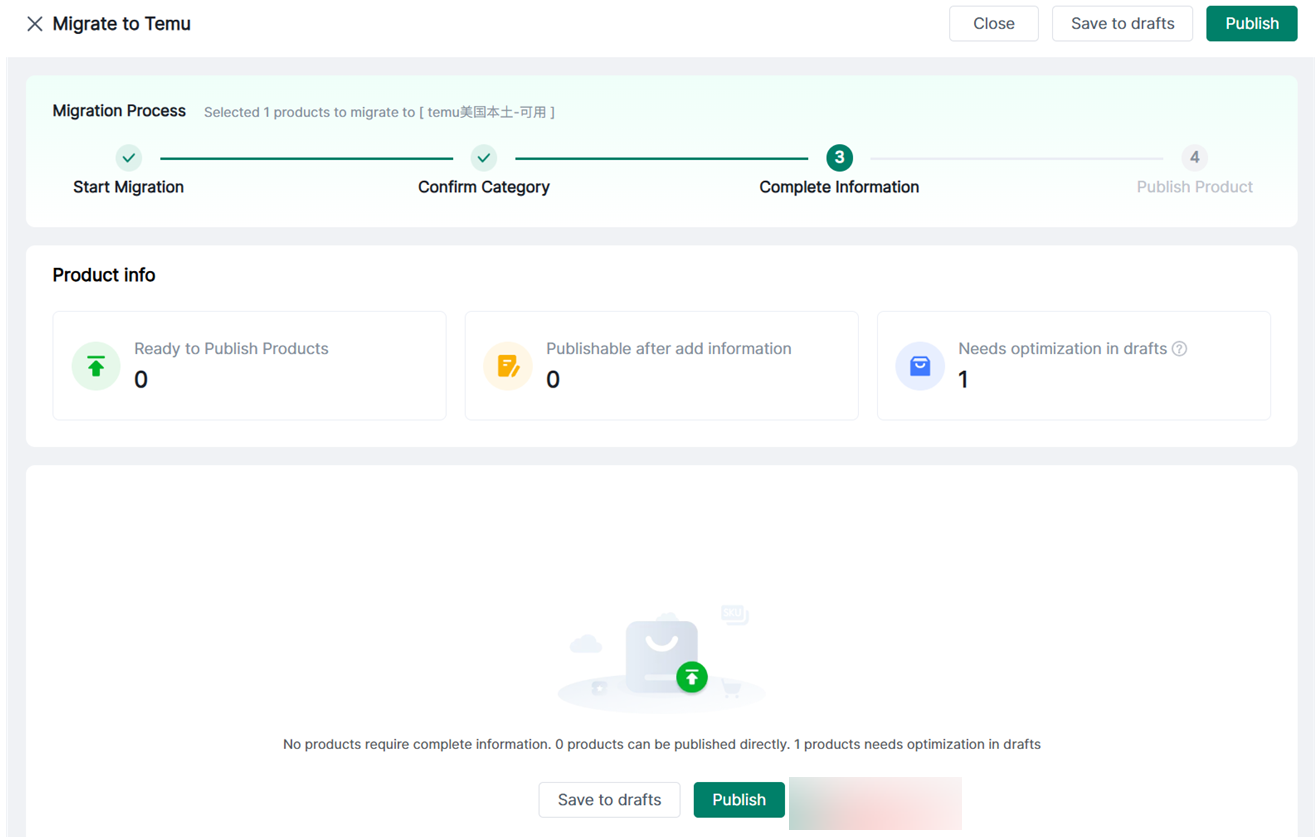This screenshot has width=1315, height=837.
Task: Click the Confirm Category checkmark step icon
Action: click(484, 158)
